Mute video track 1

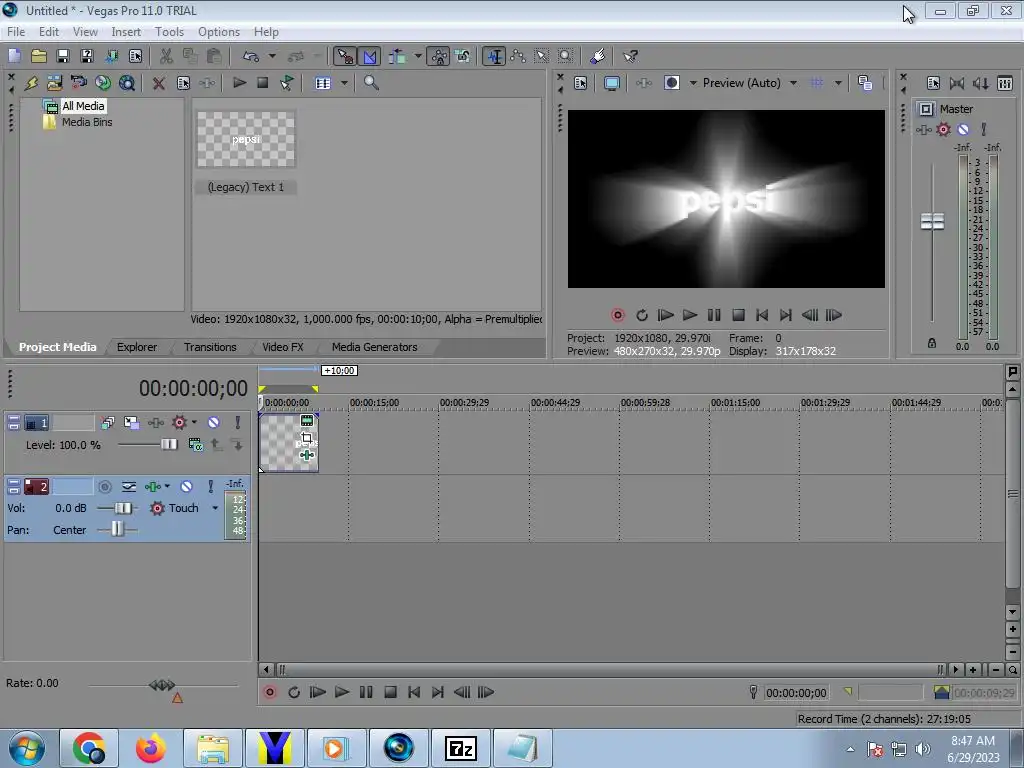213,423
